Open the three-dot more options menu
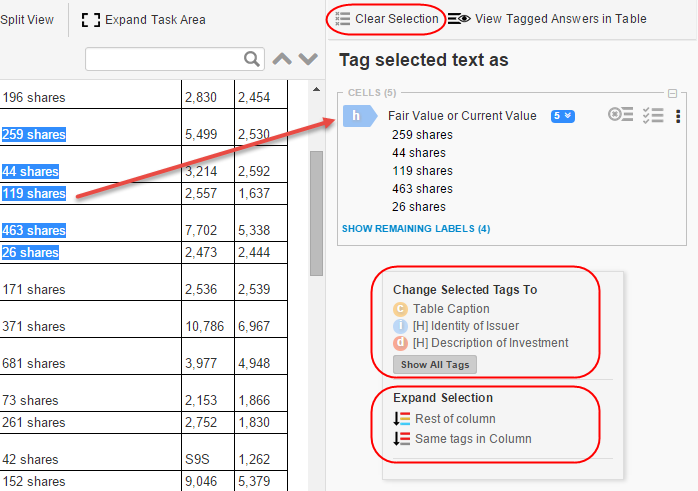Screen dimensions: 698x491 pyautogui.click(x=678, y=116)
